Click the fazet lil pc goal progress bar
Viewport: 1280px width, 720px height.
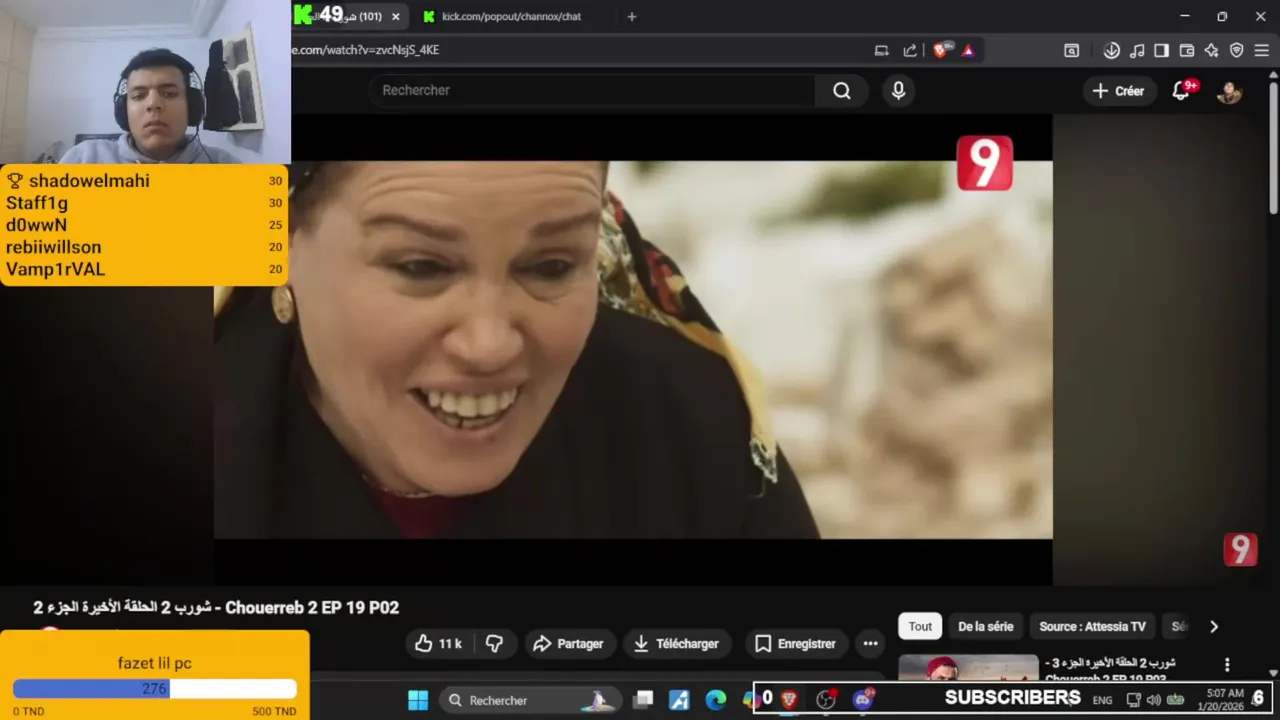point(155,689)
